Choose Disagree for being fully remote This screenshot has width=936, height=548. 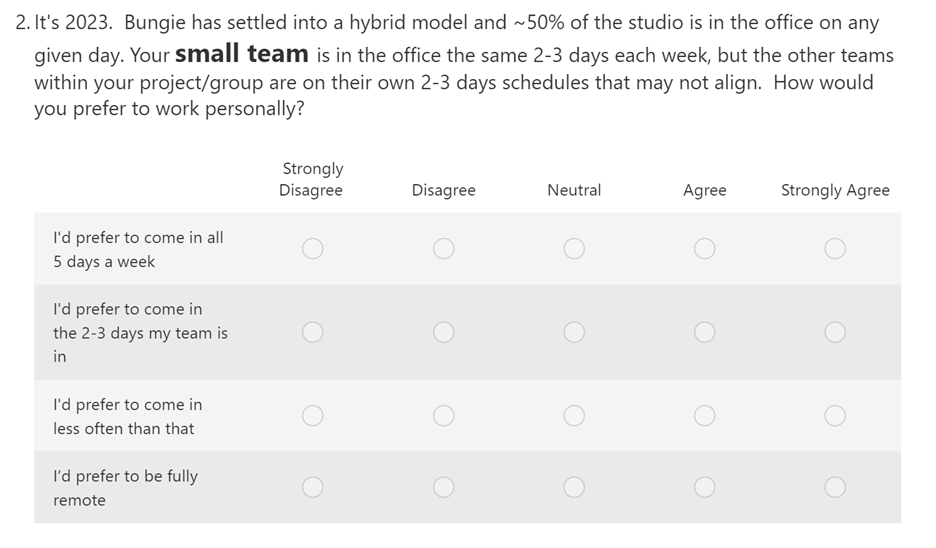click(x=444, y=487)
